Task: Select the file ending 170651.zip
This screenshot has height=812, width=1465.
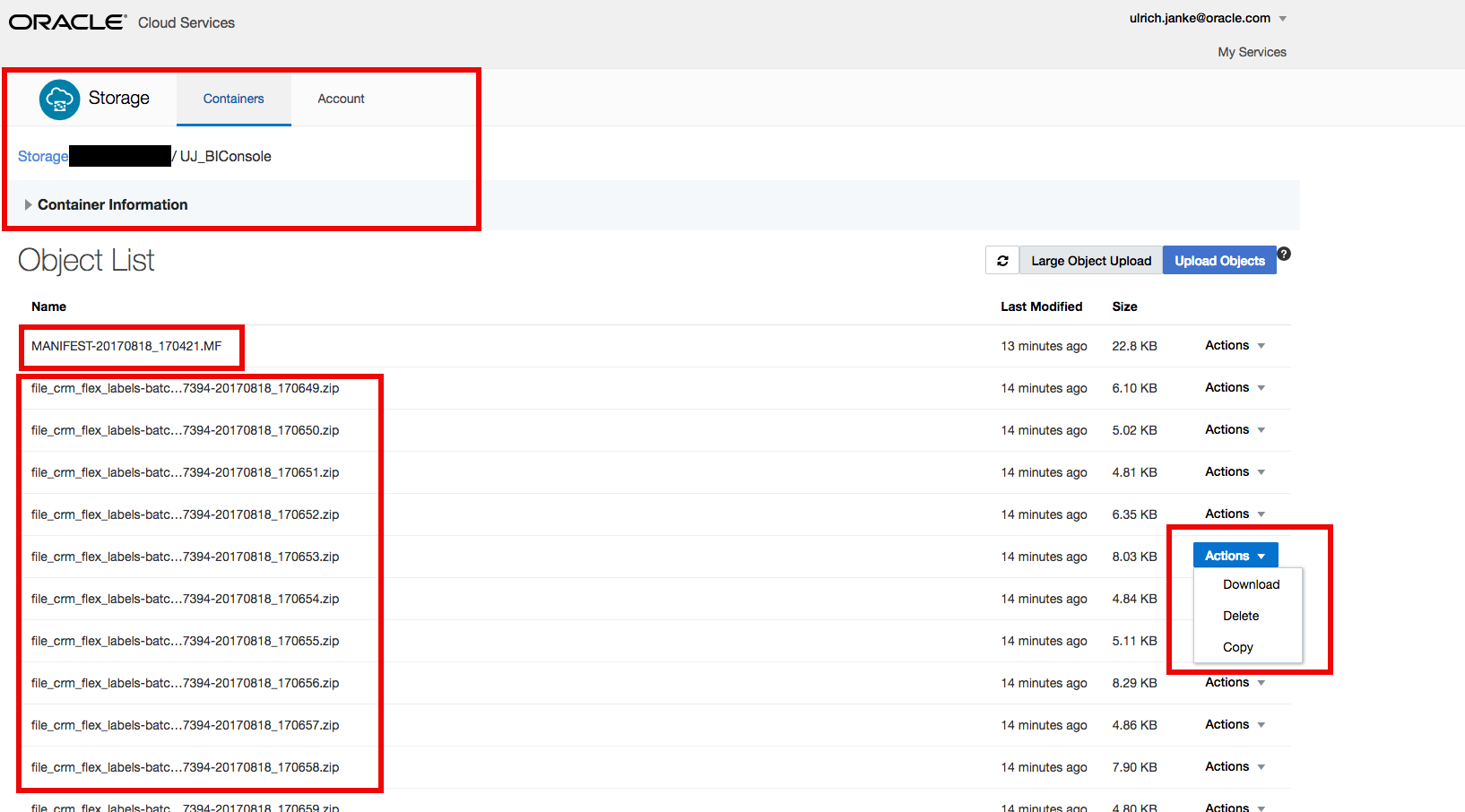Action: 185,472
